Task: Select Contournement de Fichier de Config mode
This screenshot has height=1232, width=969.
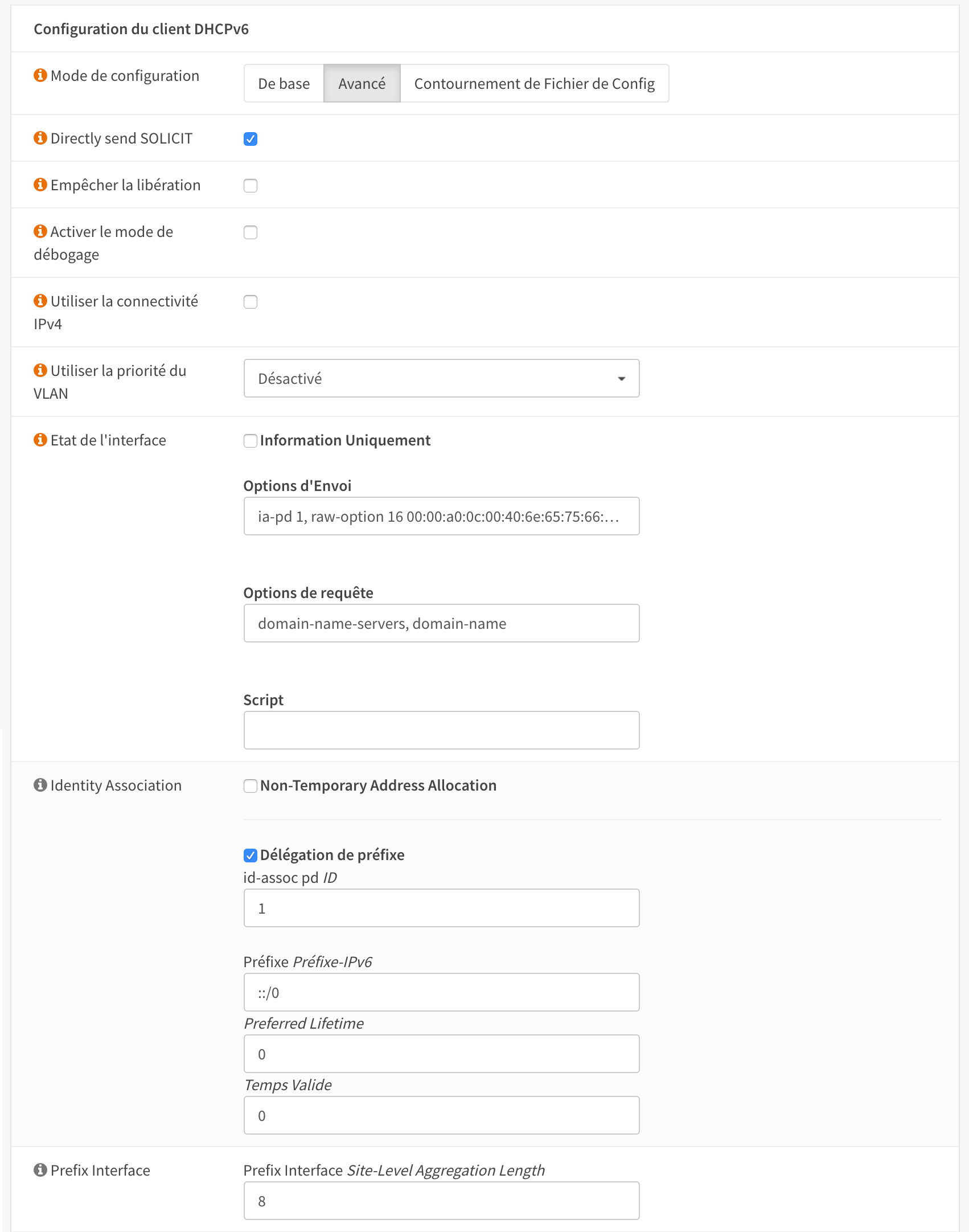Action: point(534,84)
